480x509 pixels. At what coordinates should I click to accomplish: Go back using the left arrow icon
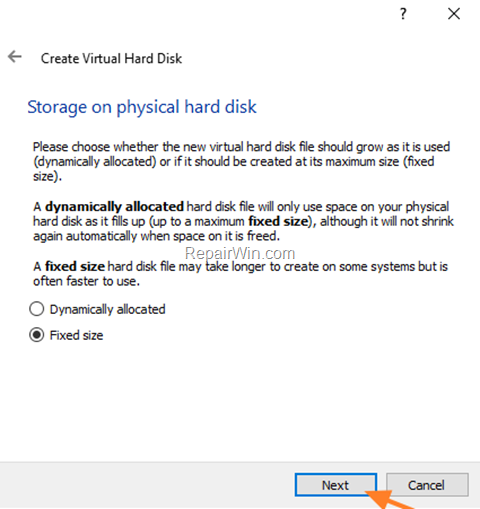(15, 57)
